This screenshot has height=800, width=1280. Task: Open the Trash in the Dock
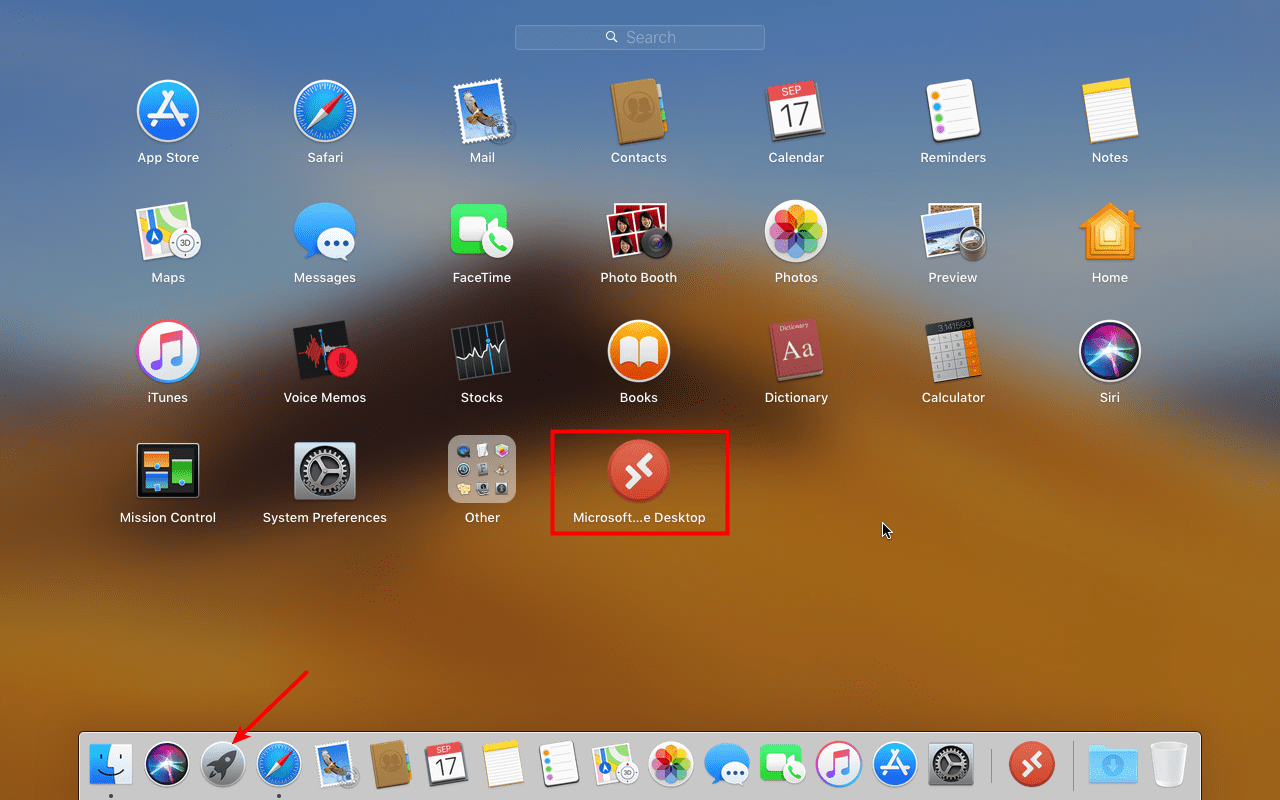[x=1169, y=766]
